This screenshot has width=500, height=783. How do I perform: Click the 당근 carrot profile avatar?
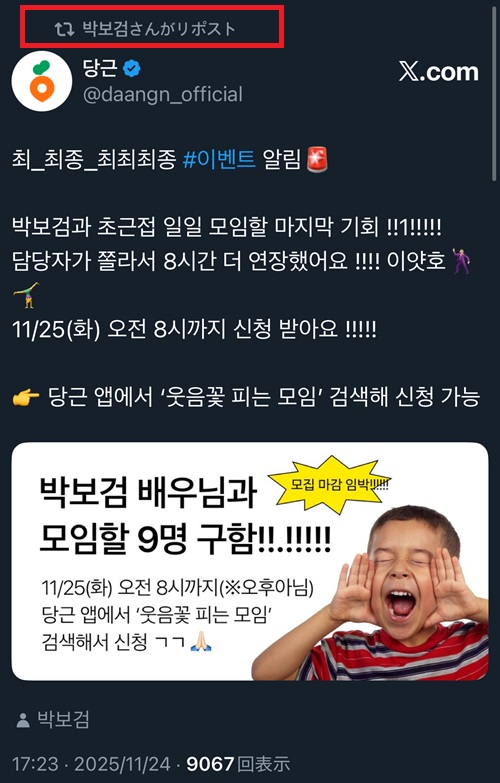[42, 81]
